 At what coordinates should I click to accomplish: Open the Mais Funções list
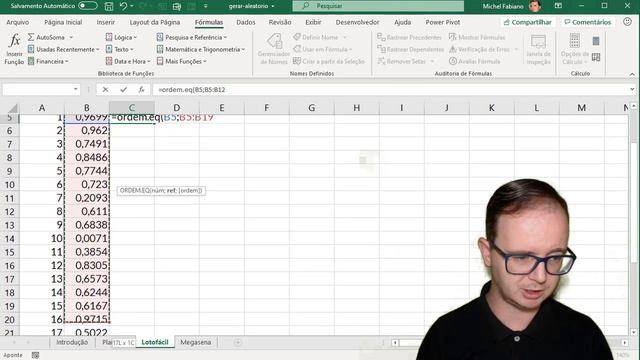coord(181,61)
